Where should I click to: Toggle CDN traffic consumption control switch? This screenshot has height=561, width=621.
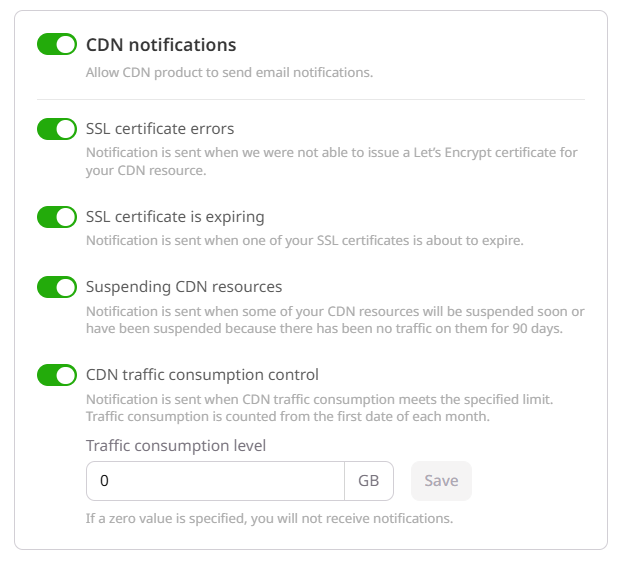(57, 375)
